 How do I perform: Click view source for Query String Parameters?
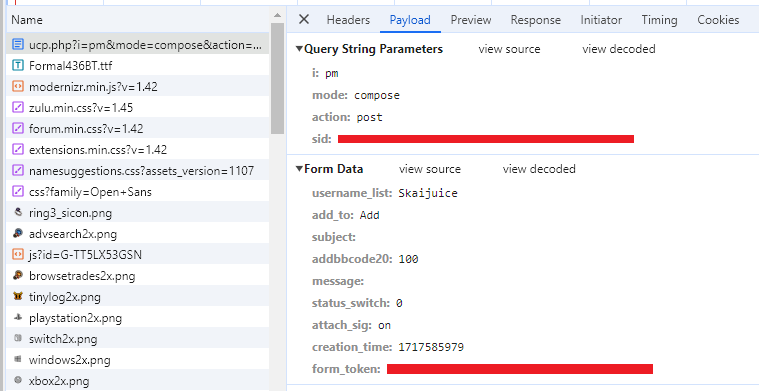[509, 49]
